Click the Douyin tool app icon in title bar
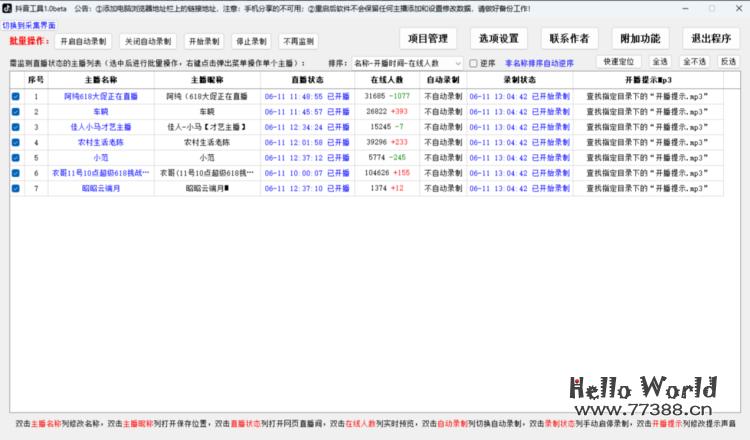 [7, 8]
